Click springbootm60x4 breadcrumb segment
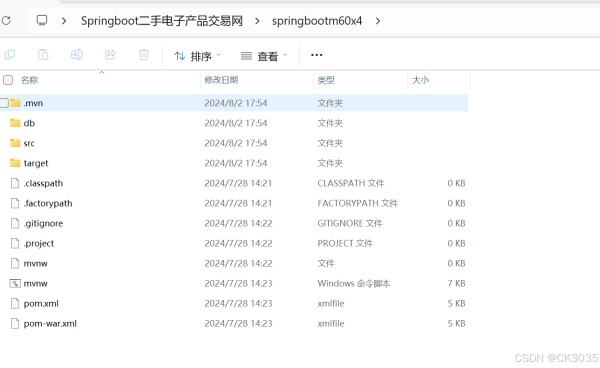600x368 pixels. (317, 21)
